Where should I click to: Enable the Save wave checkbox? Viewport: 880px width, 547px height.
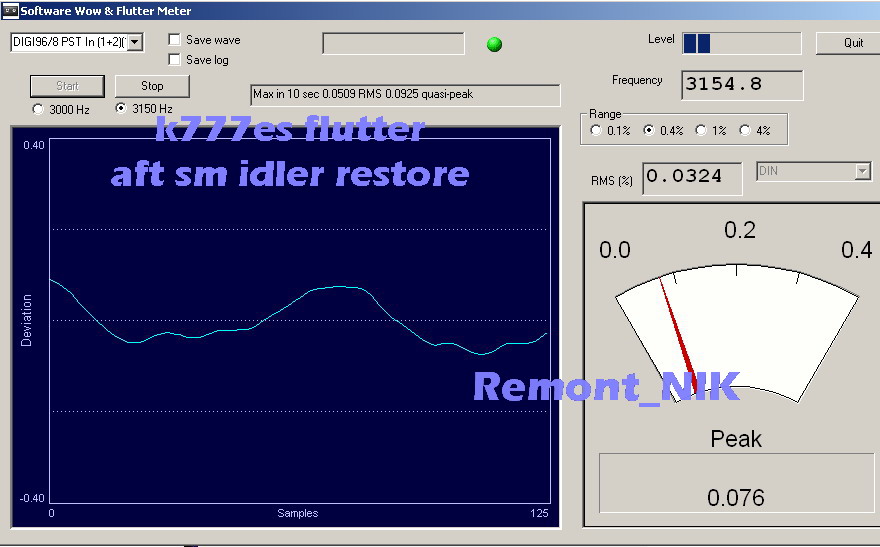[175, 40]
